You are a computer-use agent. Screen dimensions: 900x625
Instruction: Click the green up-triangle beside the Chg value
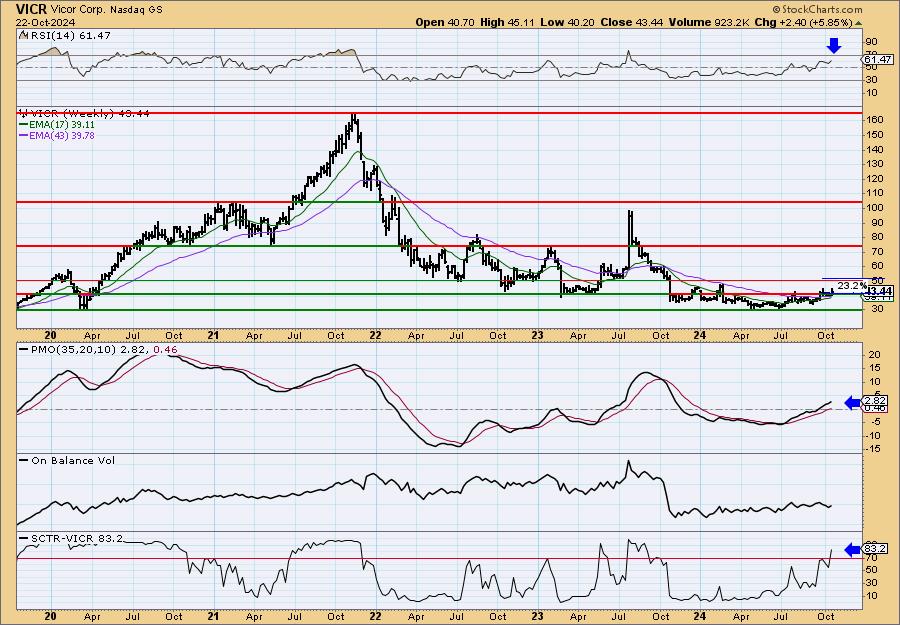pyautogui.click(x=859, y=23)
